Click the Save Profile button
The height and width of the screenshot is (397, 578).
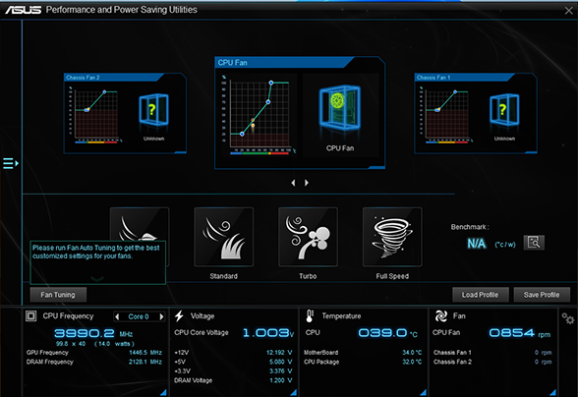[x=542, y=295]
